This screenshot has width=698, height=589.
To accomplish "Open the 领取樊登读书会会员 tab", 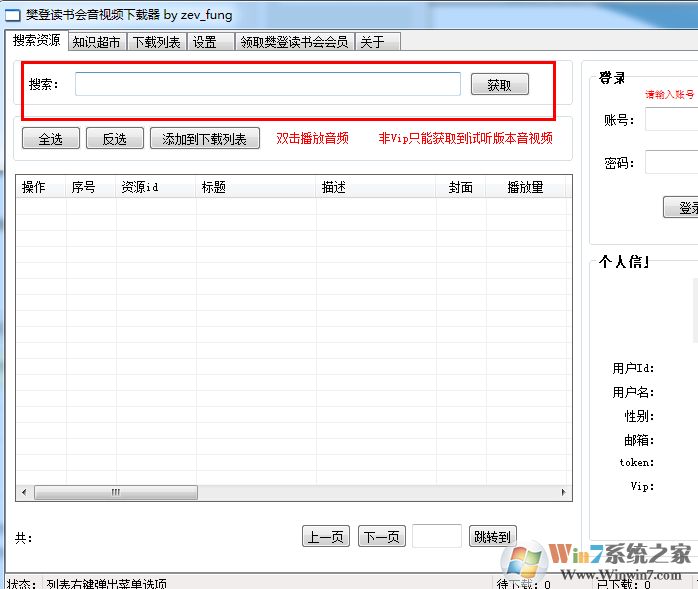I will coord(294,42).
